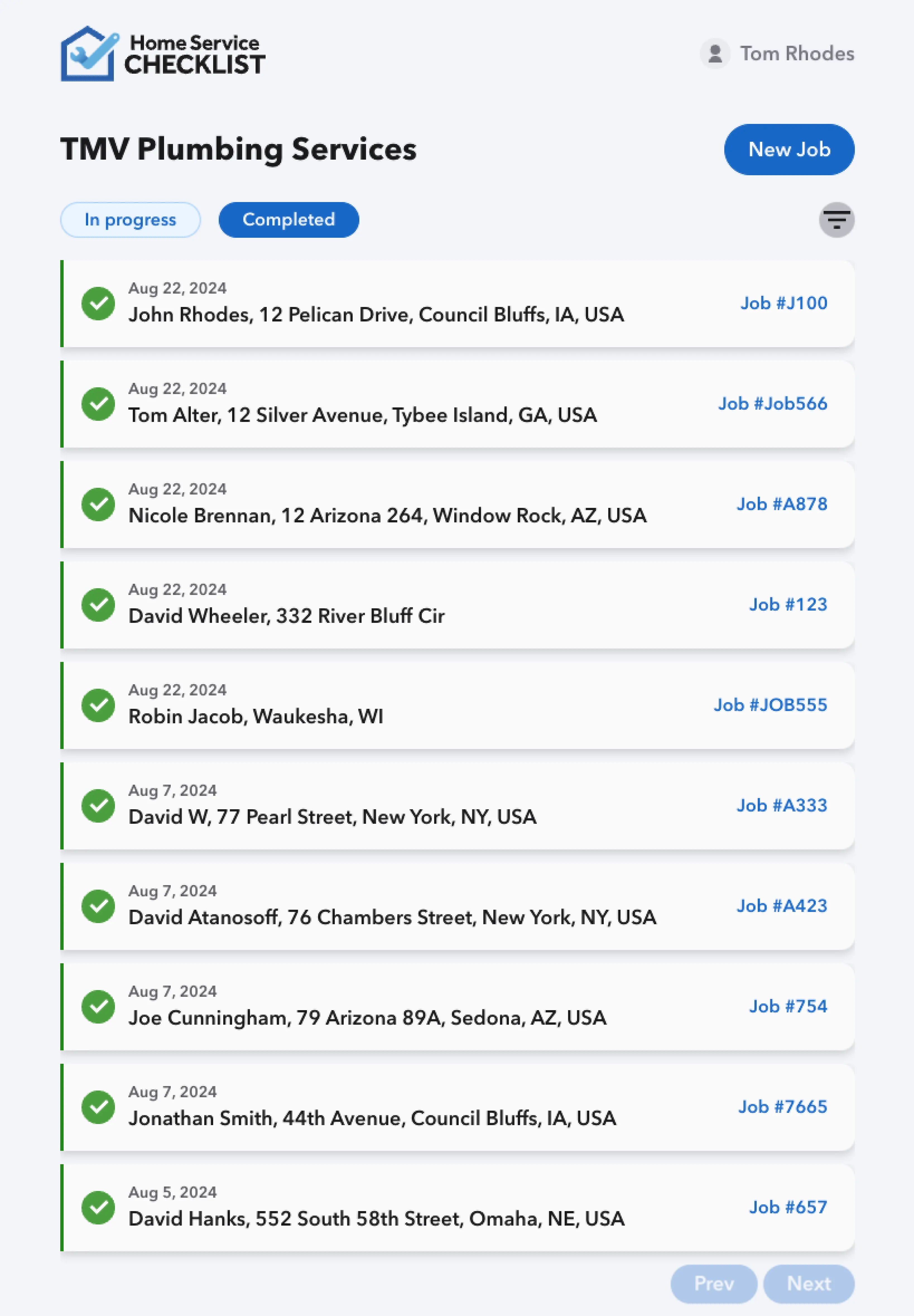This screenshot has height=1316, width=914.
Task: Open the David Wheeler, 332 River Bluff Cir job
Action: (x=286, y=616)
